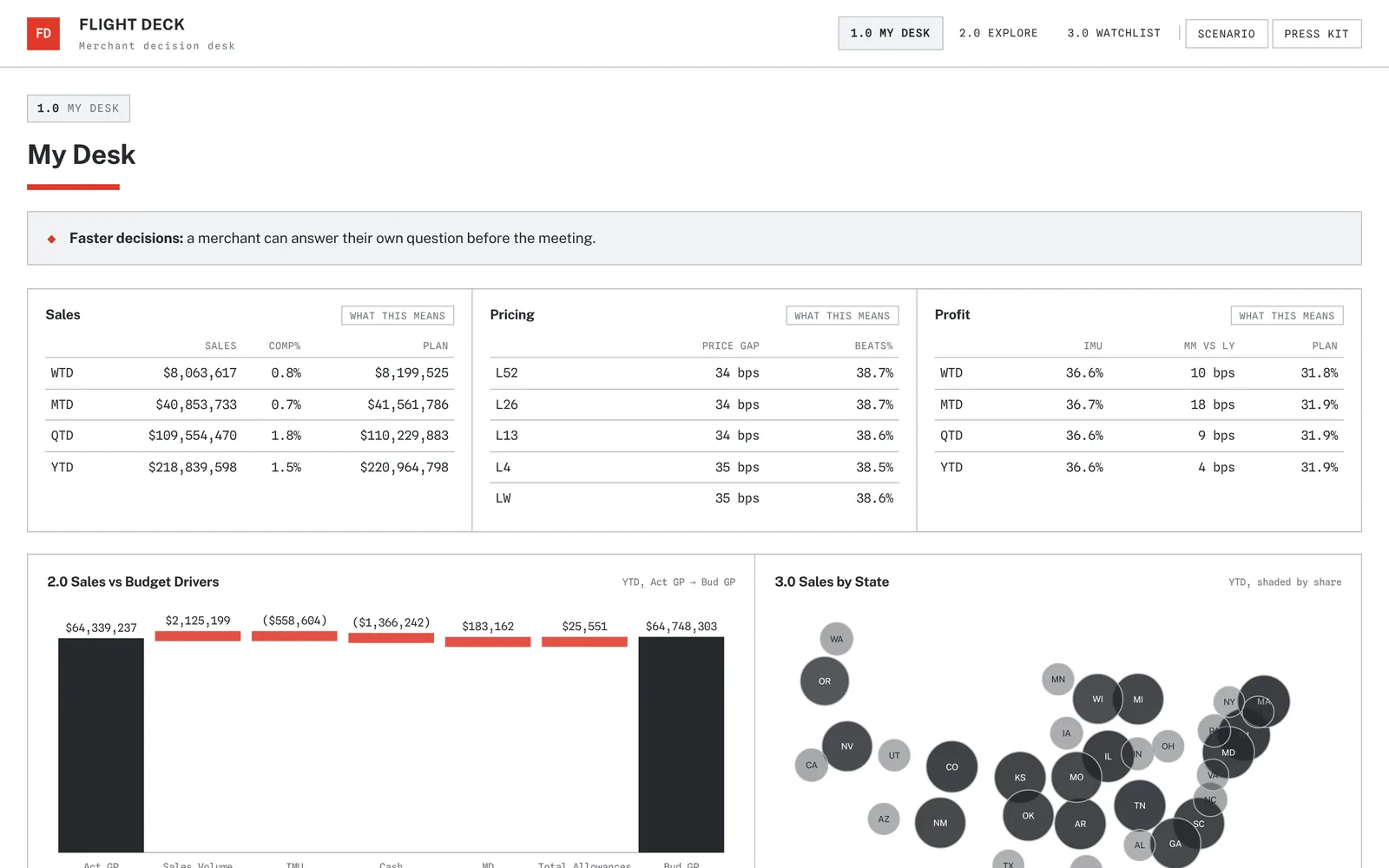Open What This Means for Pricing
1389x868 pixels.
(842, 316)
